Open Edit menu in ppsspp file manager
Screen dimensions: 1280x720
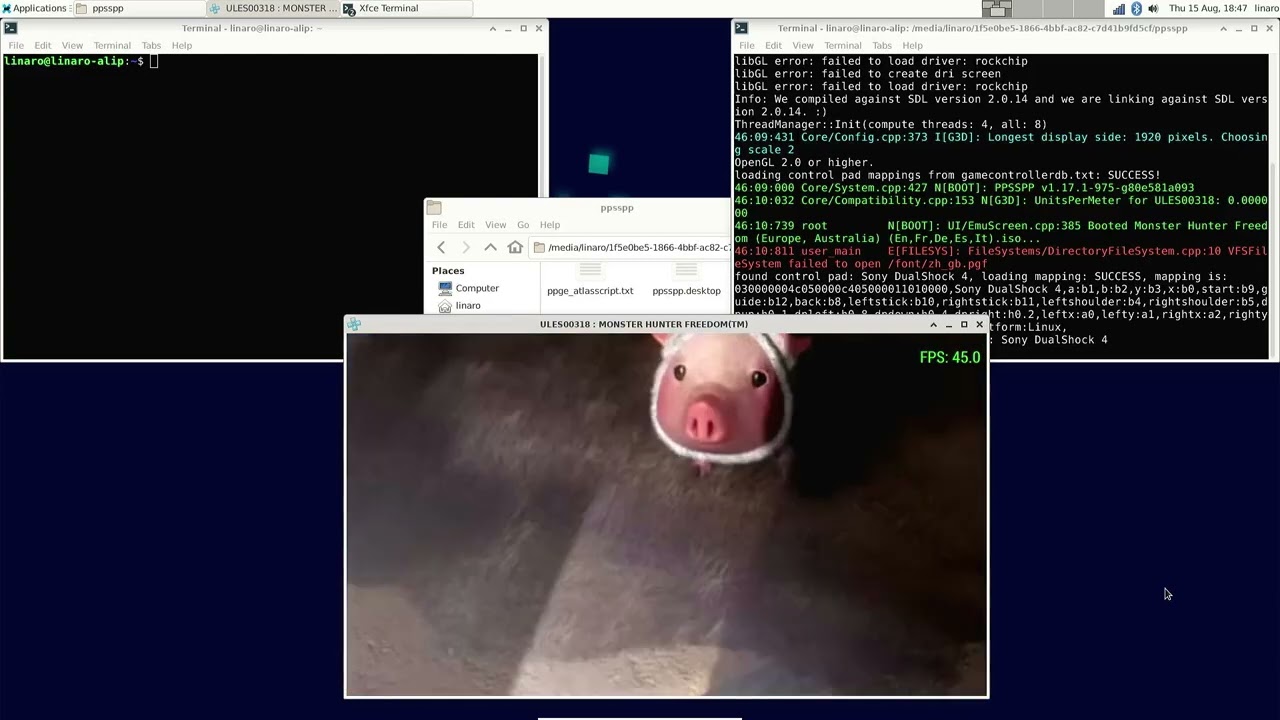466,225
